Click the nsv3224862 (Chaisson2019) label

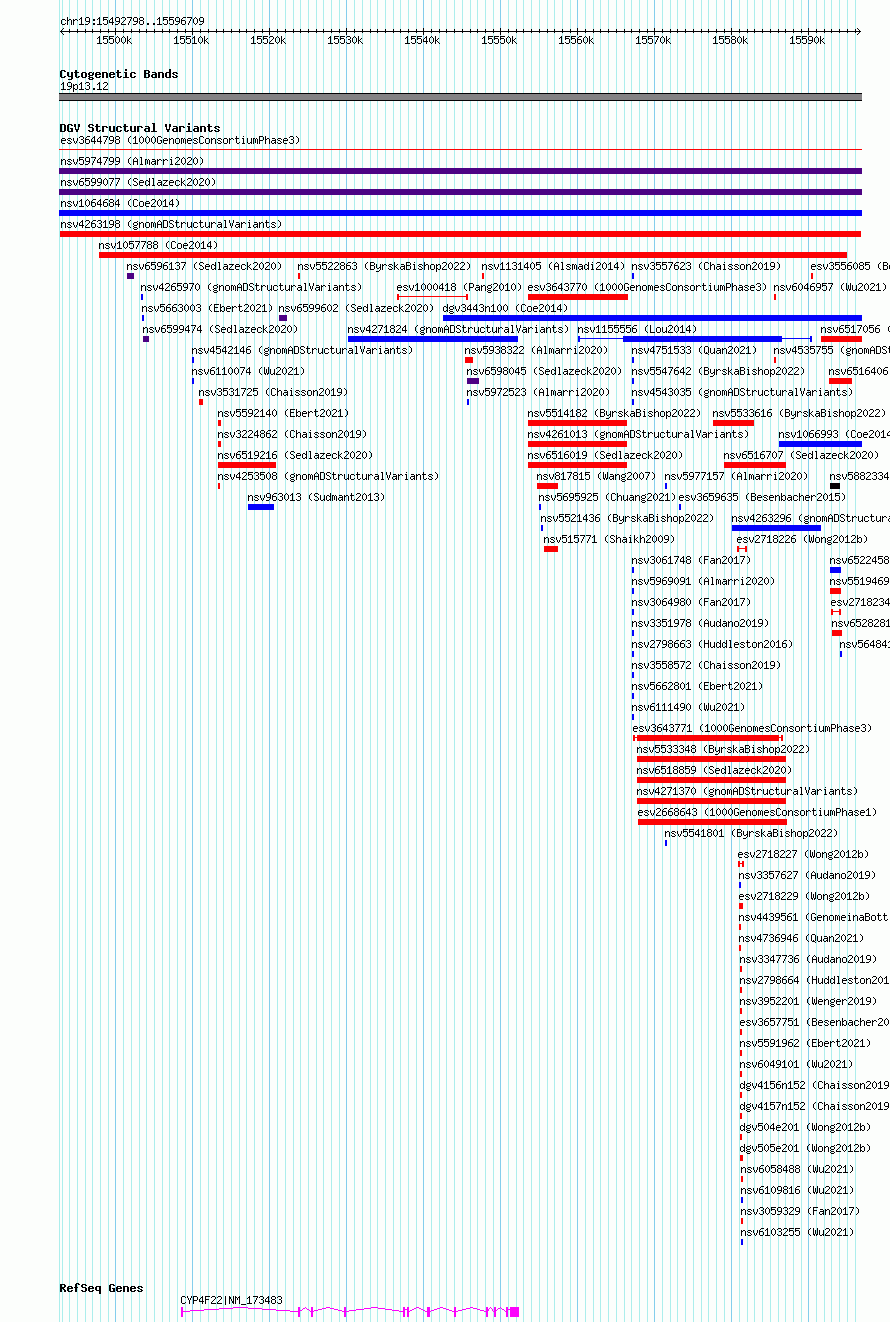[x=292, y=434]
